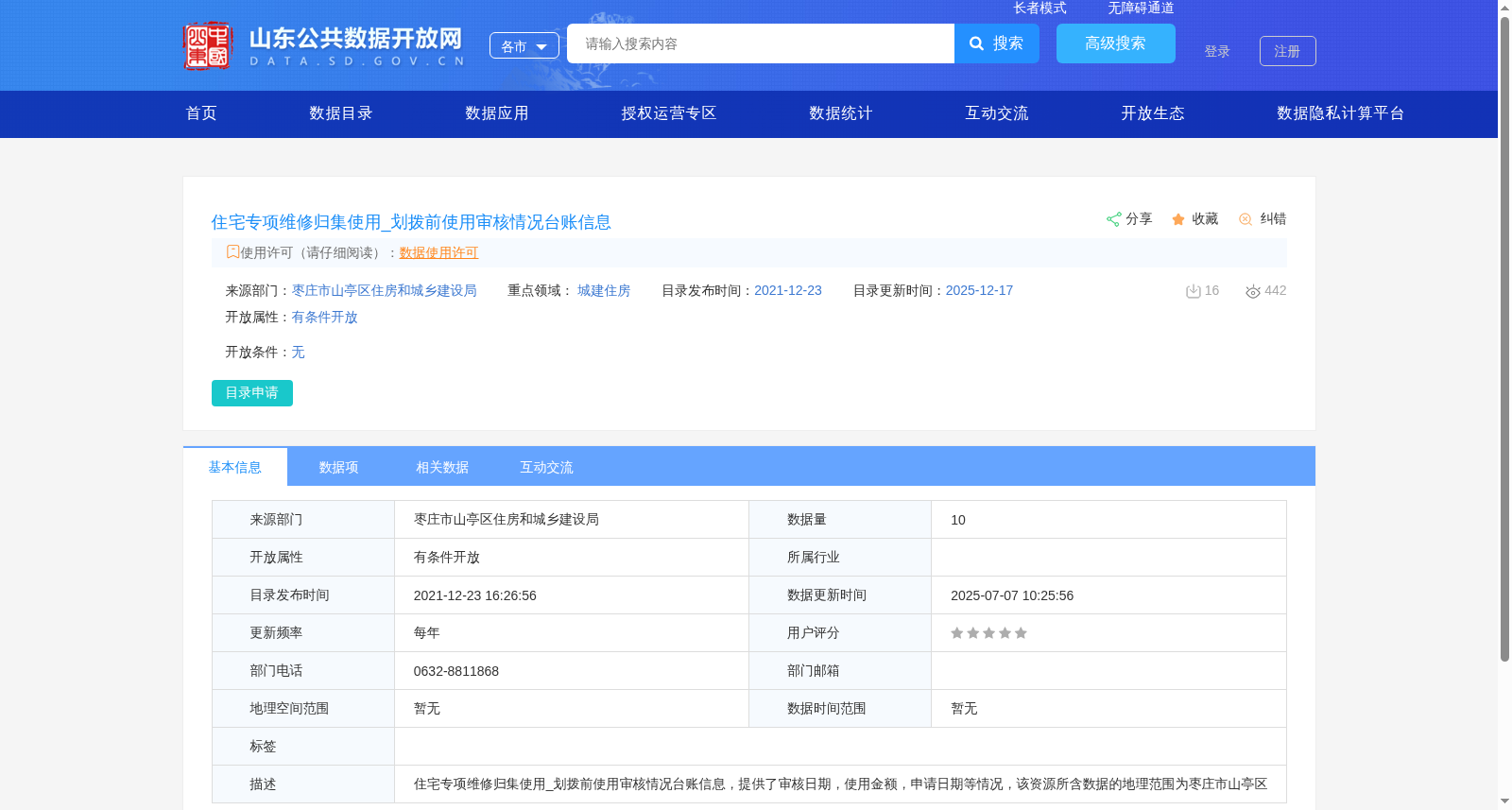1512x810 pixels.
Task: Click the Shandong data site logo
Action: coord(323,45)
